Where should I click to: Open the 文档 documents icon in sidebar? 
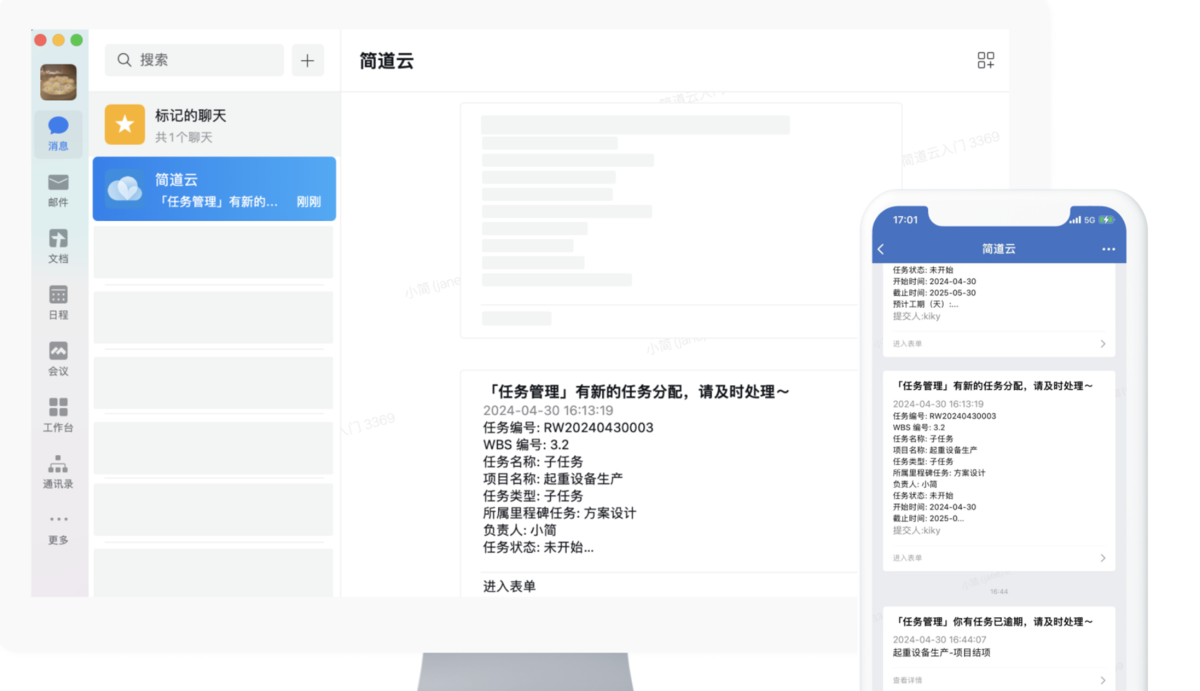(58, 238)
